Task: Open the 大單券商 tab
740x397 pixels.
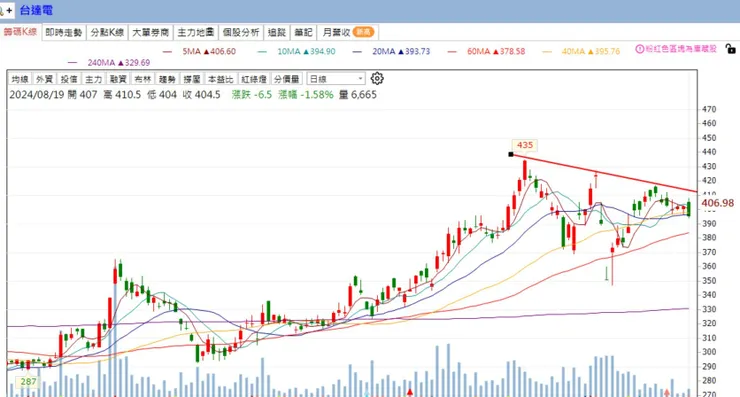Action: [151, 33]
